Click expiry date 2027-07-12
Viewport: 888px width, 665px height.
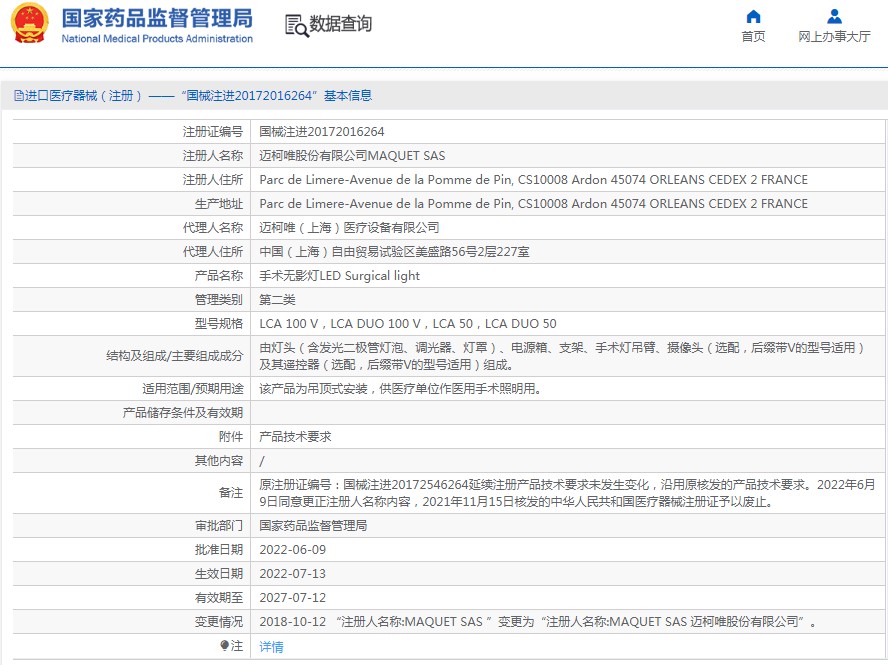pos(293,598)
